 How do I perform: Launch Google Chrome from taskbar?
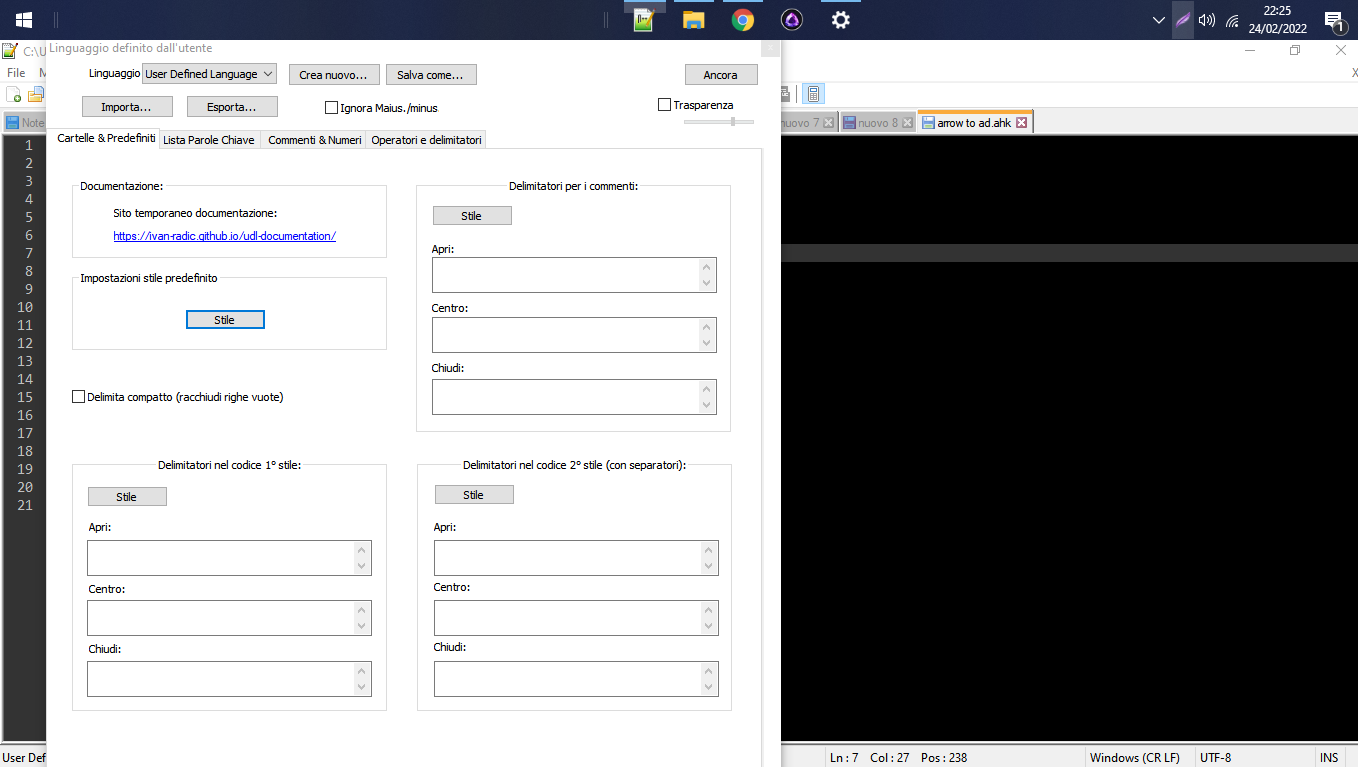click(742, 20)
